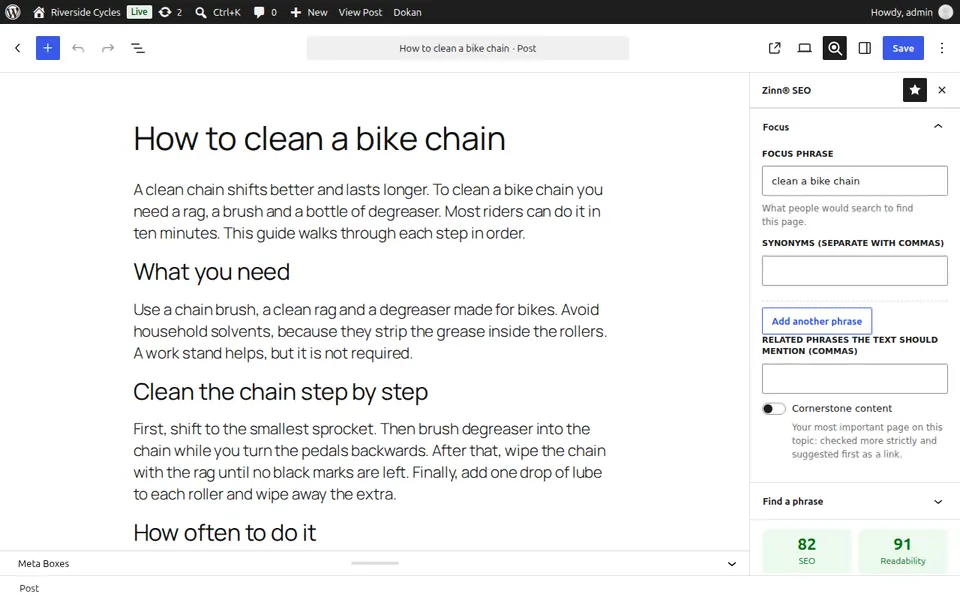The width and height of the screenshot is (960, 600).
Task: Click the "Clean the chain step by step" heading
Action: click(280, 392)
